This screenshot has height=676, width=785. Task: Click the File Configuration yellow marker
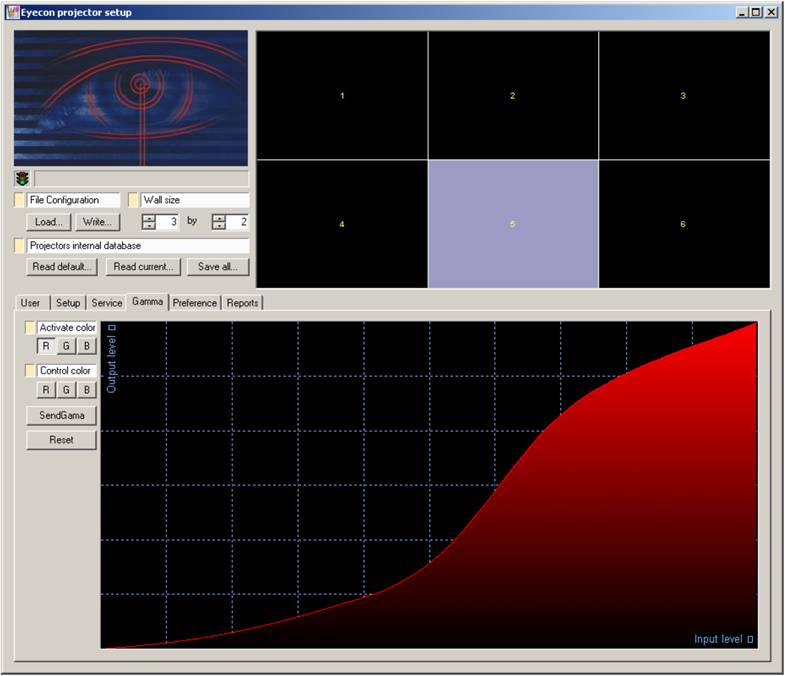(x=19, y=200)
